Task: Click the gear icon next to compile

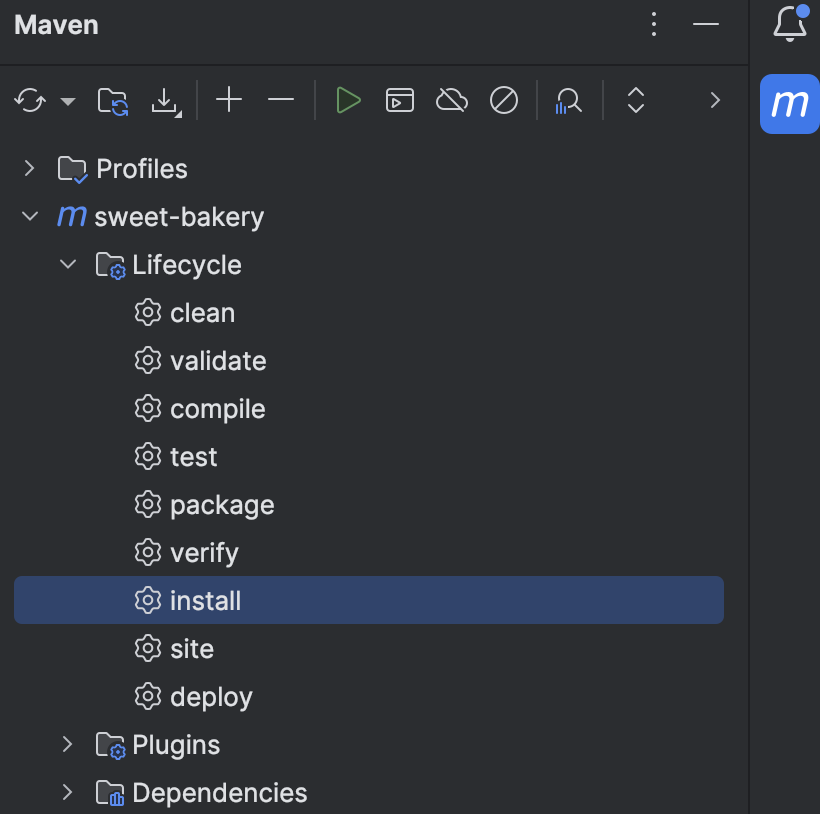Action: coord(148,409)
